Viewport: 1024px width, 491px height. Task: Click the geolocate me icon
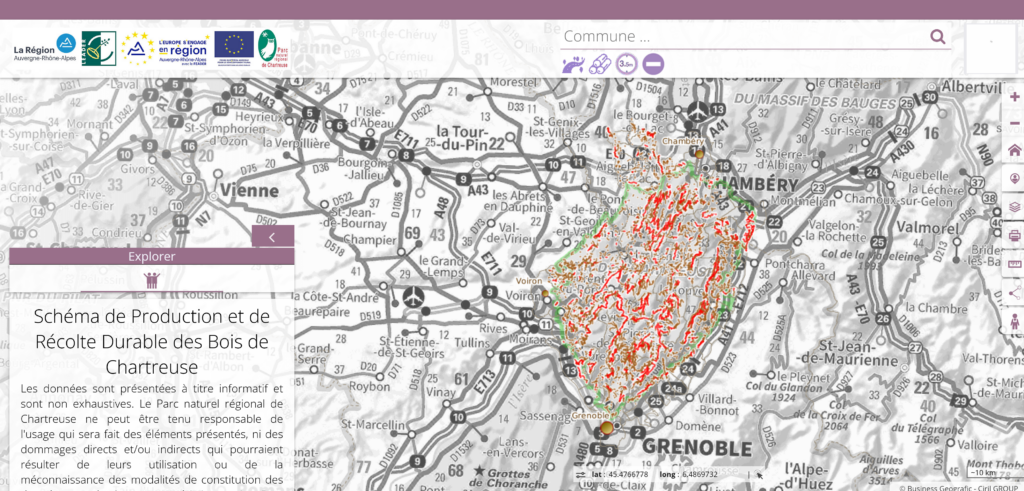[1015, 178]
